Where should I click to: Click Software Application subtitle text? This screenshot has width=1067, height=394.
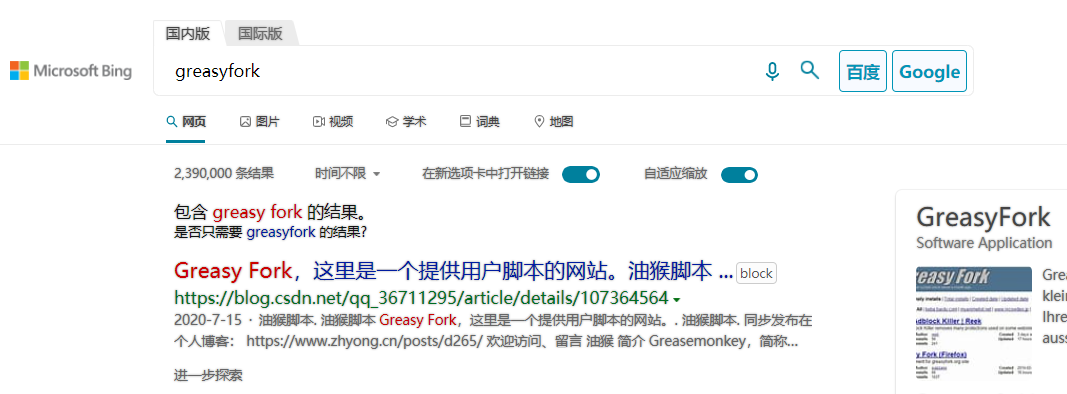[x=984, y=243]
